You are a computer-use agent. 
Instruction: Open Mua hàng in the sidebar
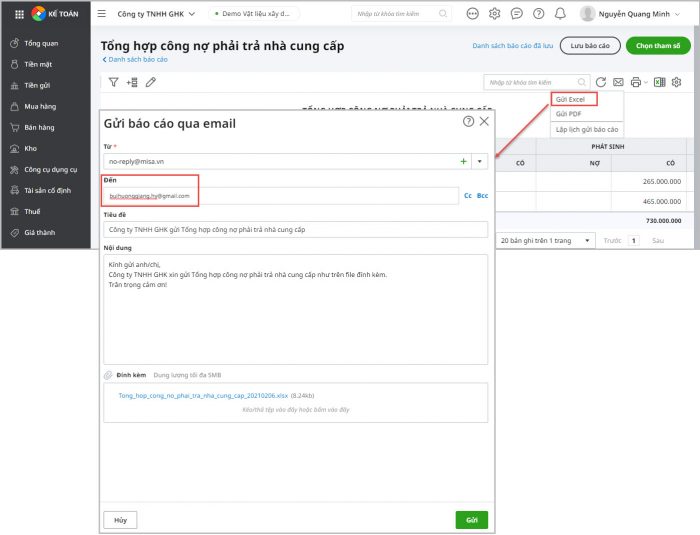(x=38, y=106)
